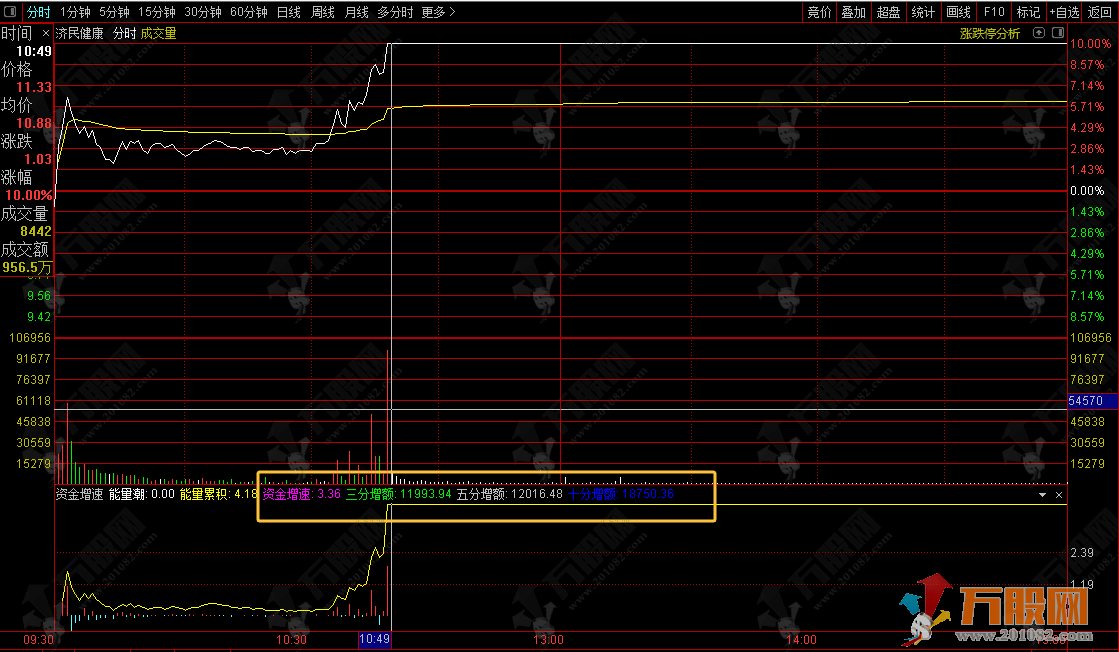Open the dropdown arrow of the 资金增速 indicator
The image size is (1119, 652).
[1042, 495]
